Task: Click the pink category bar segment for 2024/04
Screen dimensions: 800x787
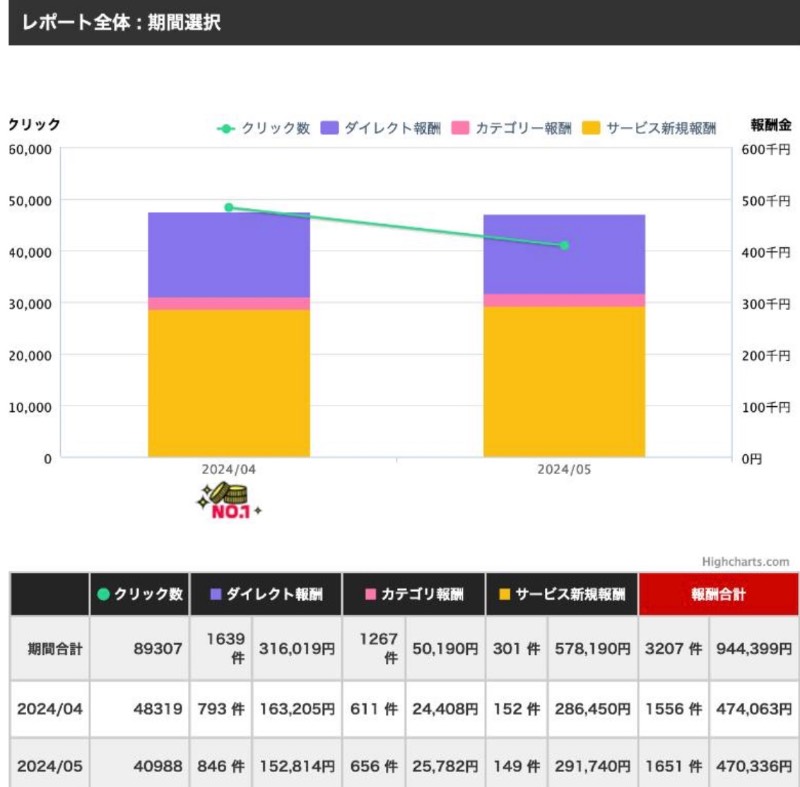Action: click(x=229, y=304)
